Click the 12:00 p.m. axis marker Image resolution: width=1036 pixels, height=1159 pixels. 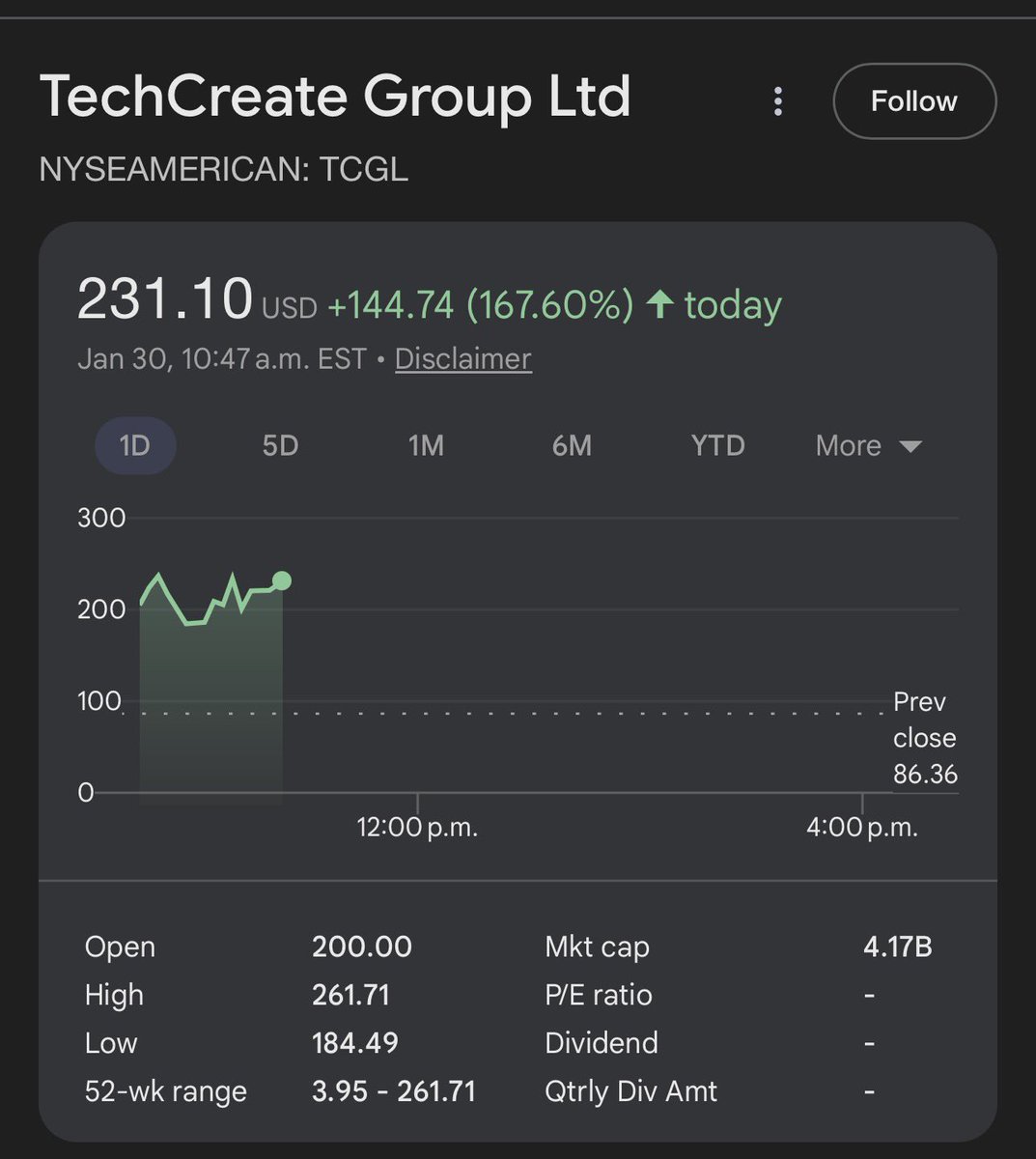coord(417,827)
